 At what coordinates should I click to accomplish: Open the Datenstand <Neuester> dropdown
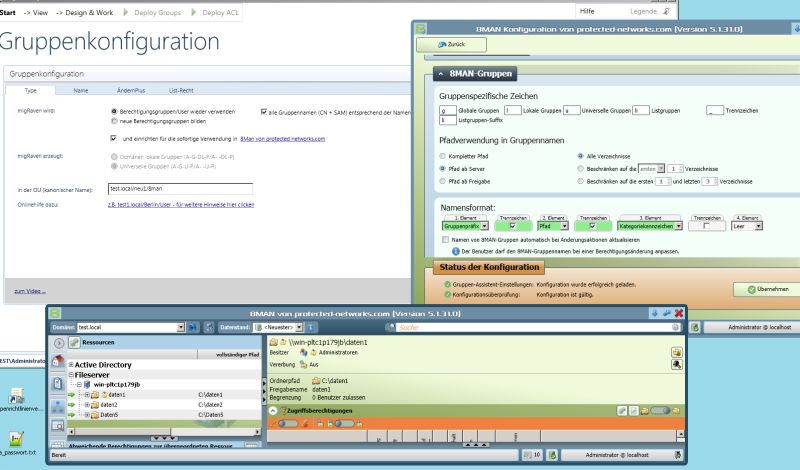pyautogui.click(x=299, y=327)
